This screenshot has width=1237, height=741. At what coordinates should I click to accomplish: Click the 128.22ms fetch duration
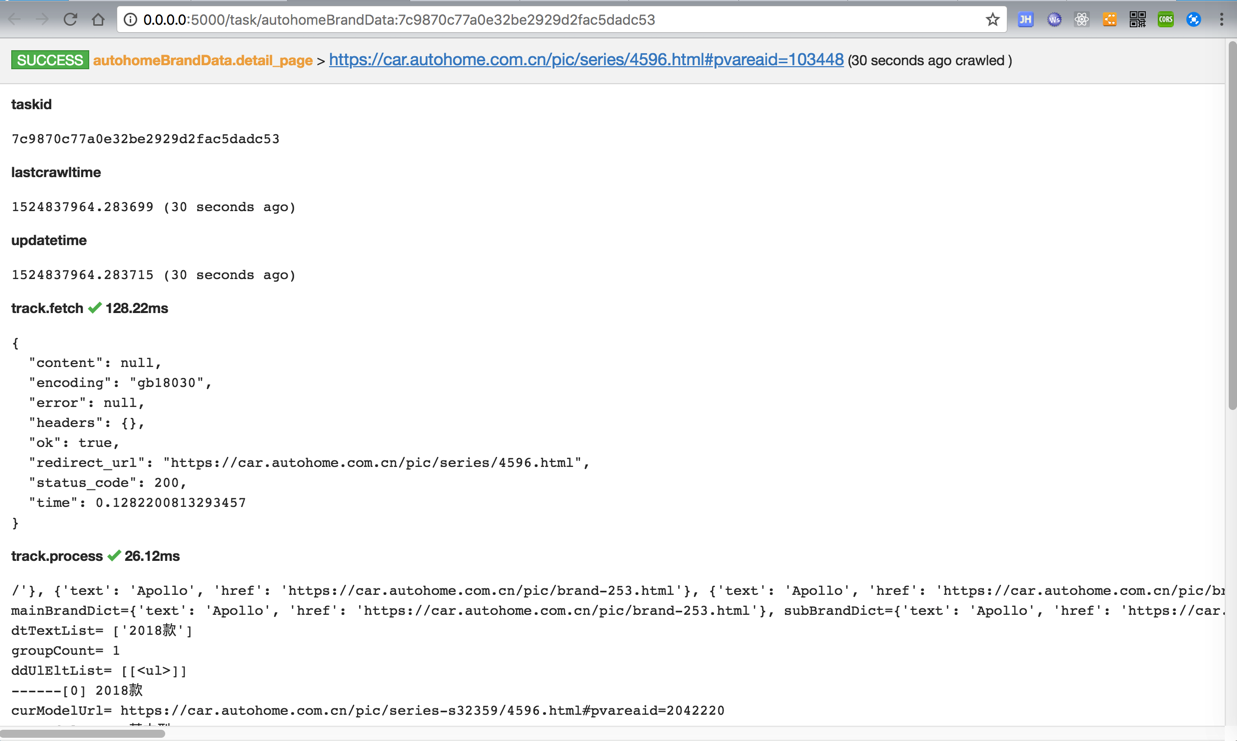coord(137,308)
